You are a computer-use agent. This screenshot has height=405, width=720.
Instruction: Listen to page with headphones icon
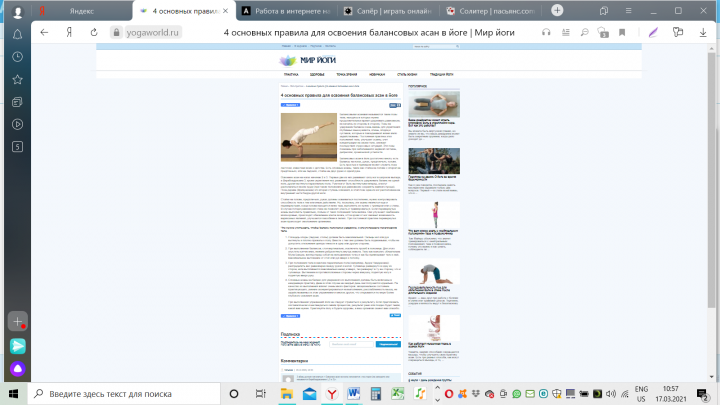pos(546,33)
